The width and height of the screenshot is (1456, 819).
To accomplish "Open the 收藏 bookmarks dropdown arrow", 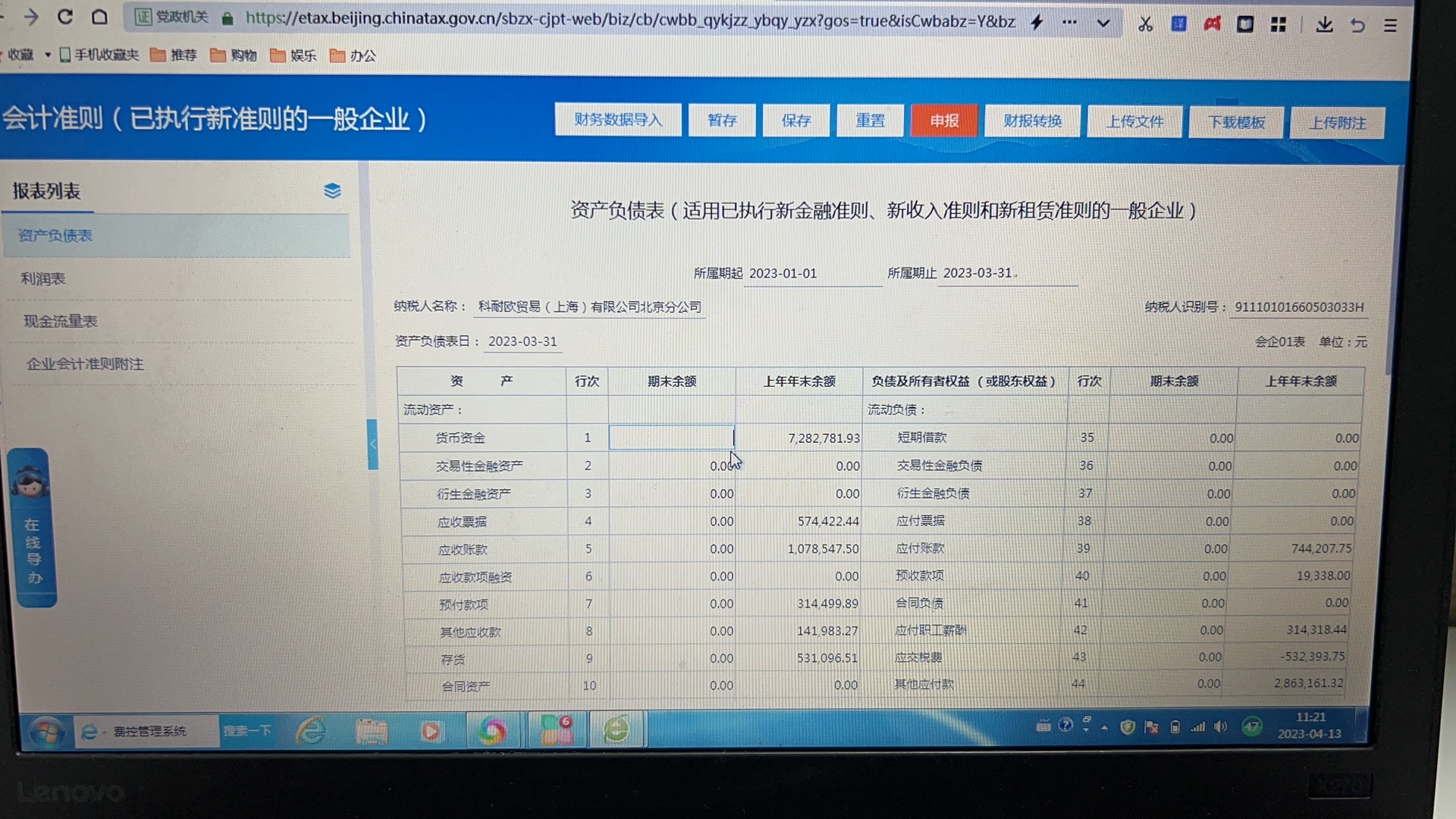I will tap(48, 55).
